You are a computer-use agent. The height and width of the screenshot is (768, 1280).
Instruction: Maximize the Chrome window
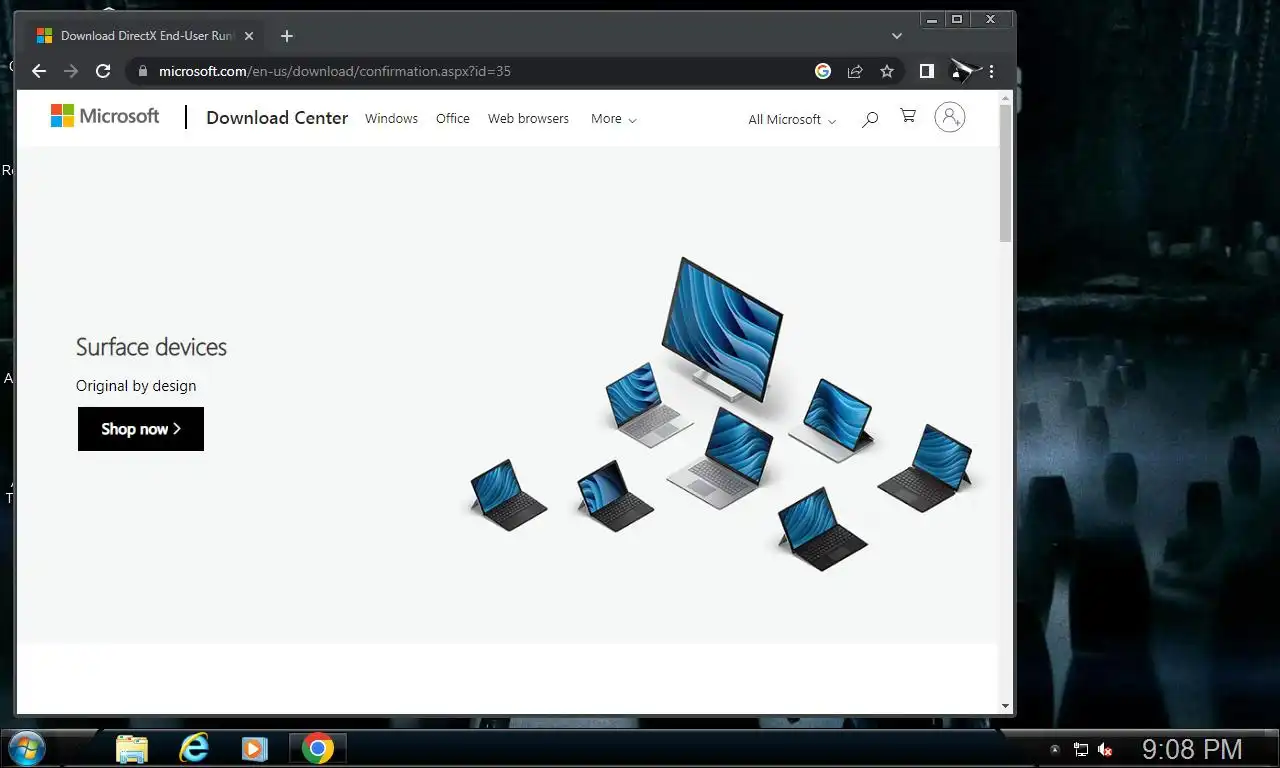pyautogui.click(x=957, y=19)
